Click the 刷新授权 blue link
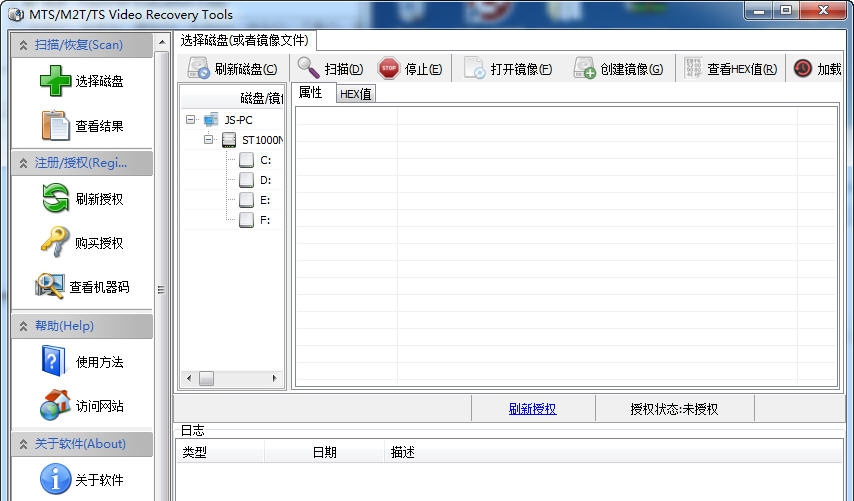Image resolution: width=854 pixels, height=501 pixels. tap(532, 409)
